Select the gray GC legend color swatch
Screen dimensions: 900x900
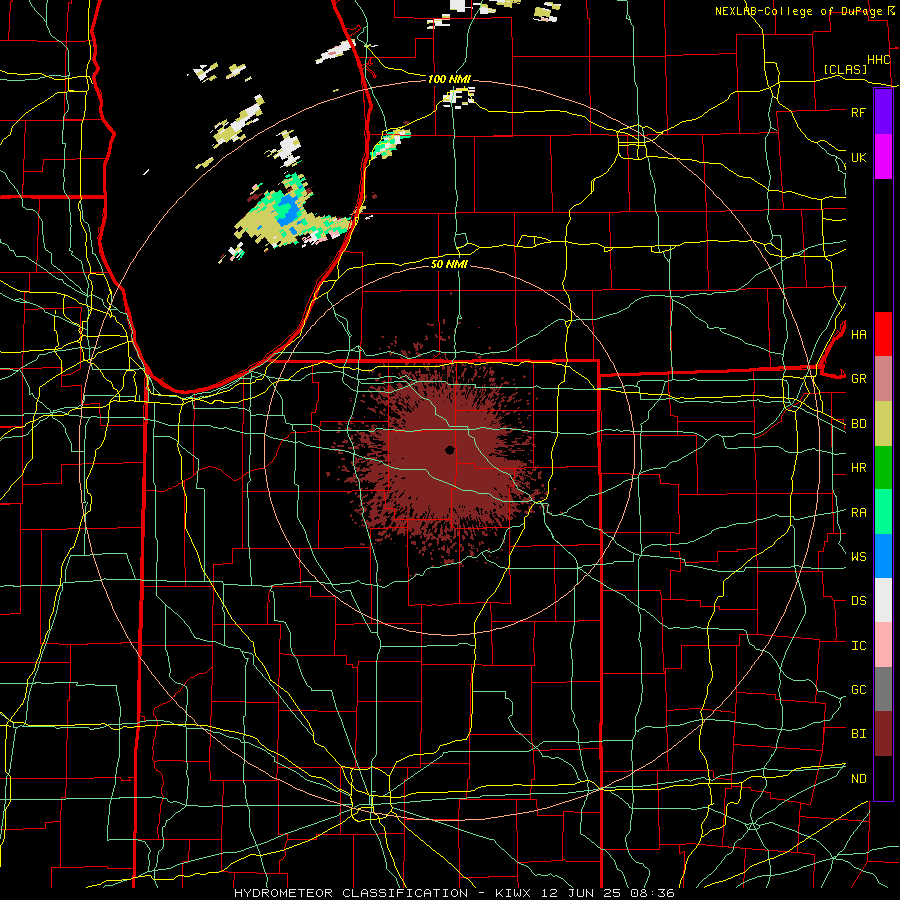pos(883,689)
